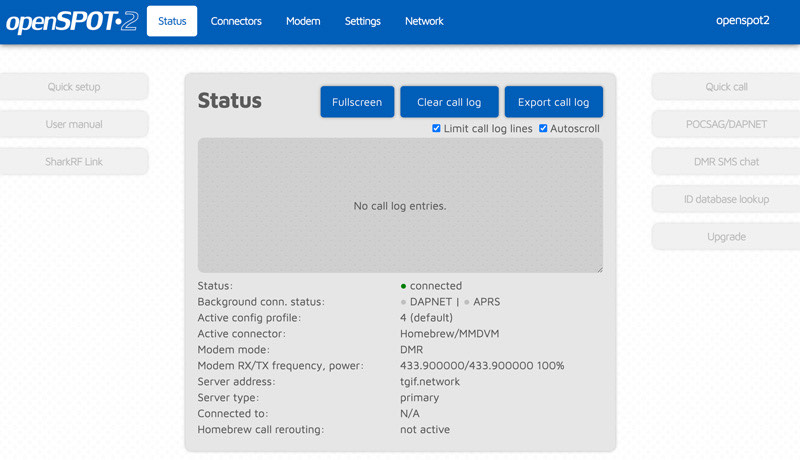Click the 'Status' panel heading
This screenshot has width=800, height=460.
230,100
